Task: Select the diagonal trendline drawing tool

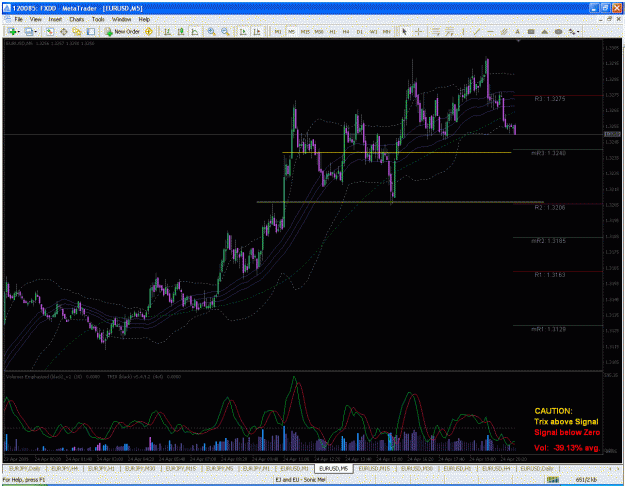Action: coord(477,31)
